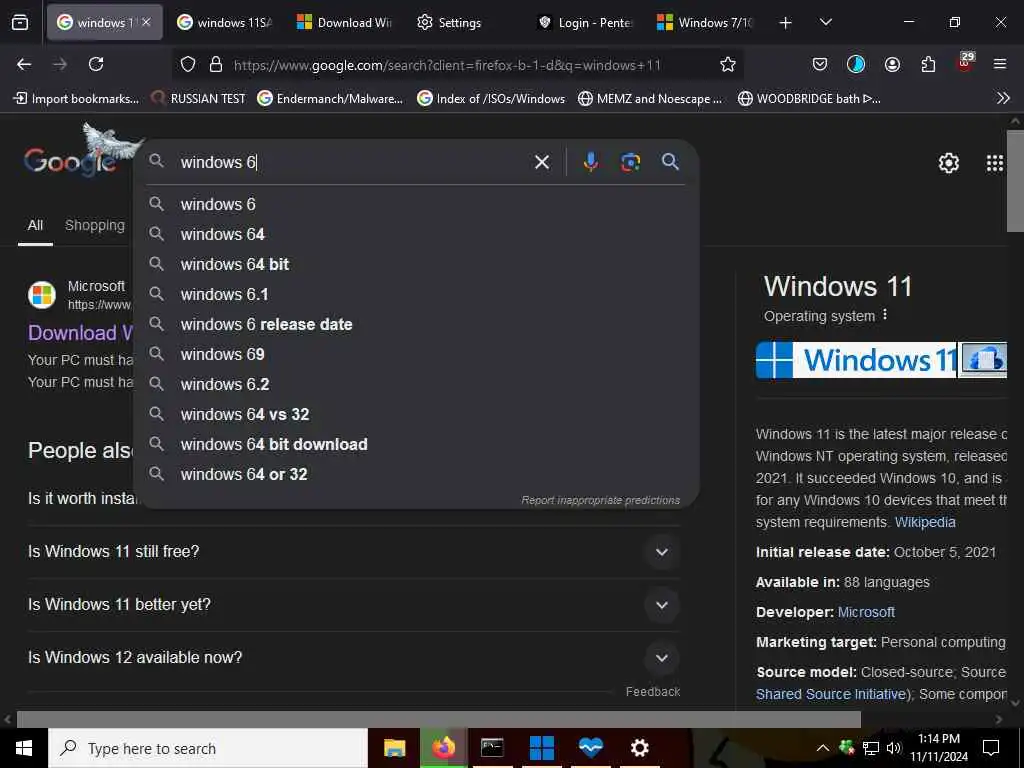Select the All results tab
This screenshot has height=768, width=1024.
(x=35, y=225)
